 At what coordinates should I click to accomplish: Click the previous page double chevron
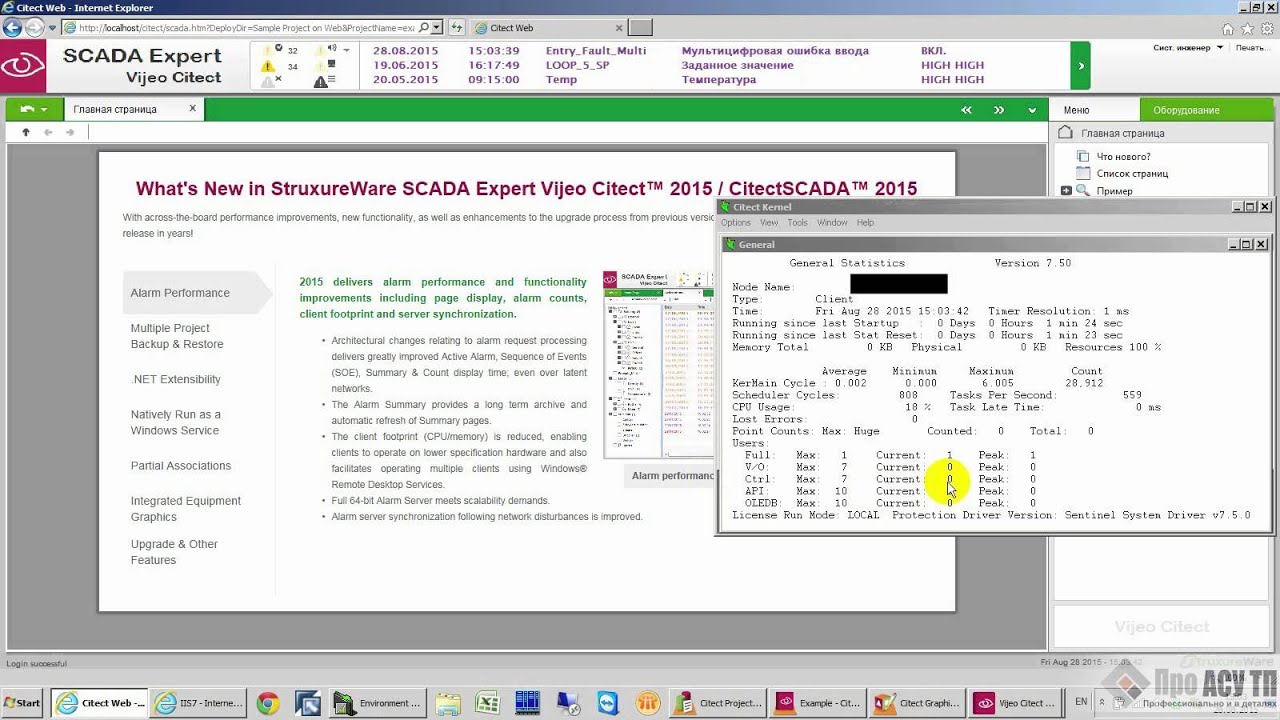966,110
